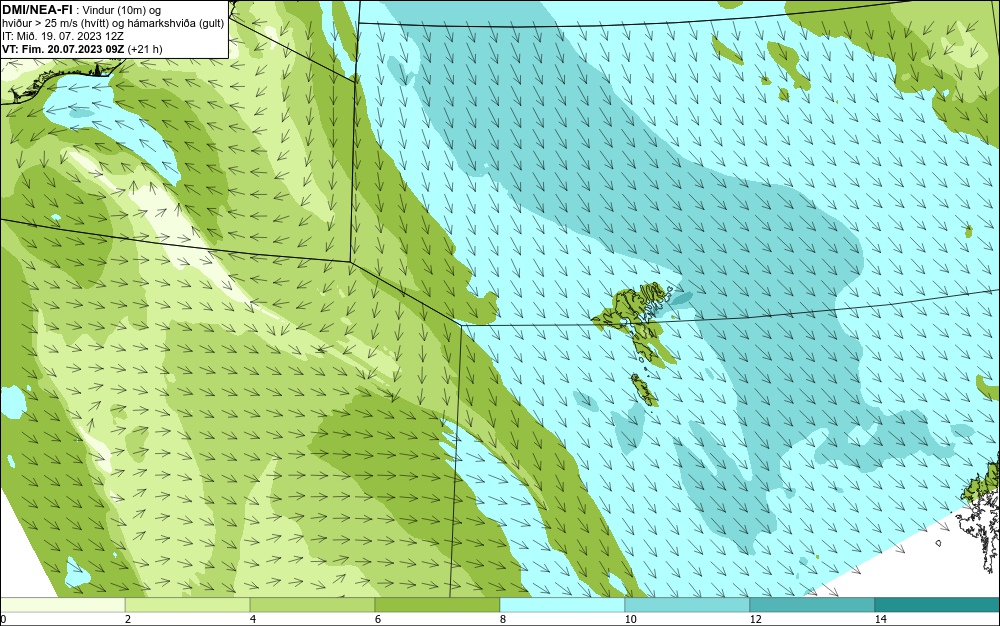The image size is (1000, 626).
Task: Click the 12–14 m/s darker teal swatch
Action: coord(812,605)
